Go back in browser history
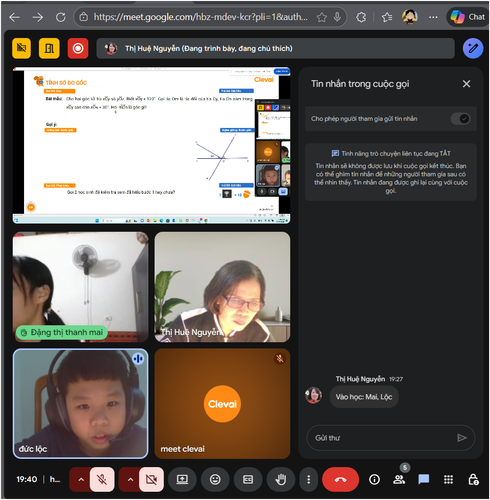 (15, 17)
